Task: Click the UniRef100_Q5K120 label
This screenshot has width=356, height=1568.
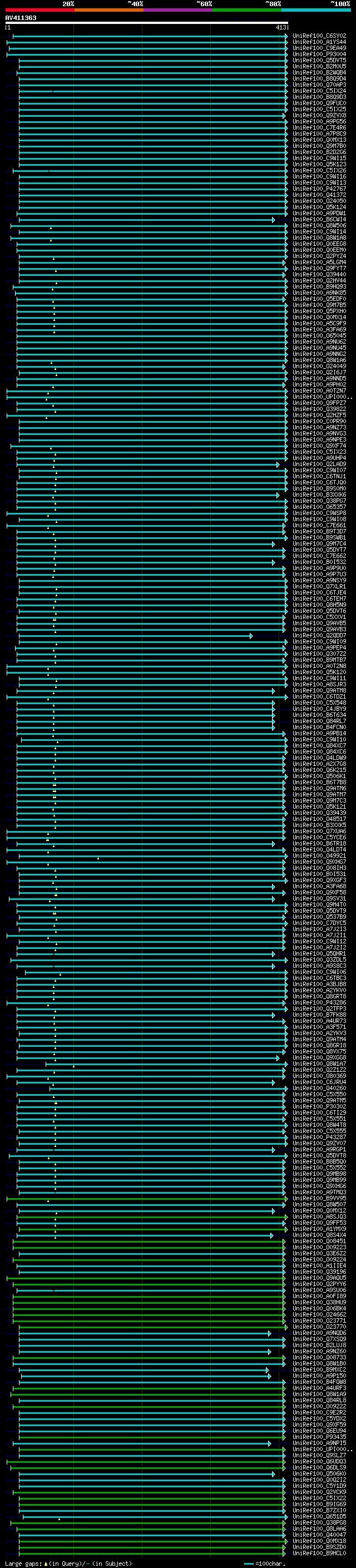Action: (x=319, y=672)
